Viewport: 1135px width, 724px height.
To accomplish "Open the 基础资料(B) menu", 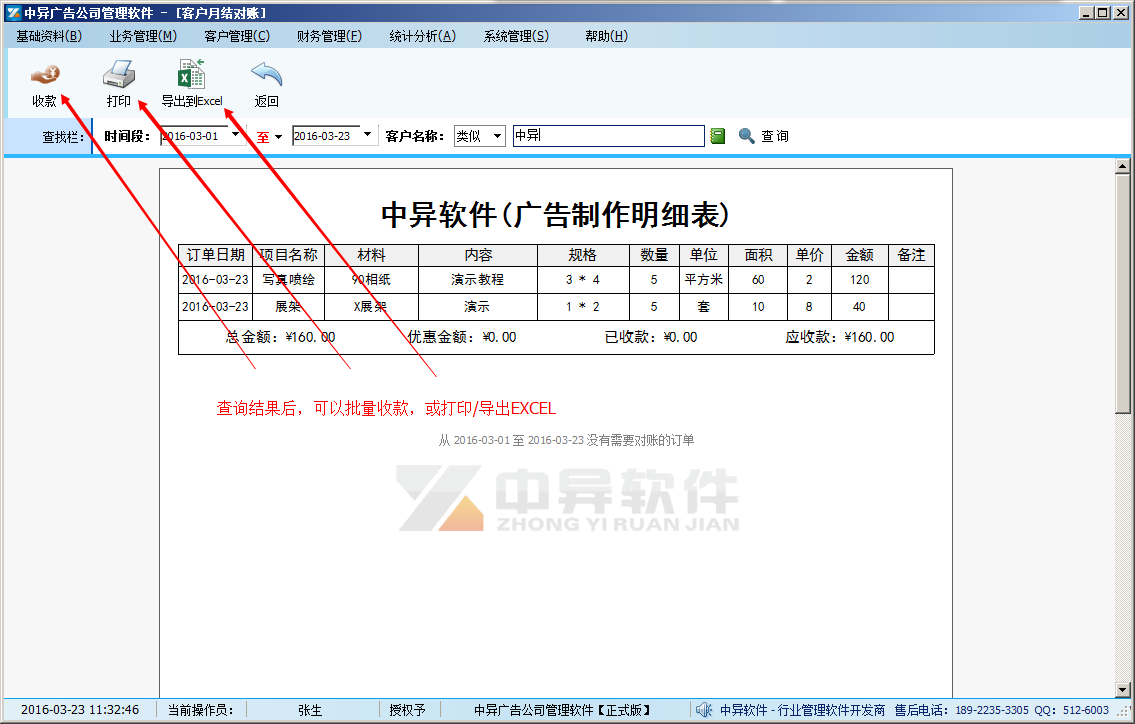I will (49, 35).
